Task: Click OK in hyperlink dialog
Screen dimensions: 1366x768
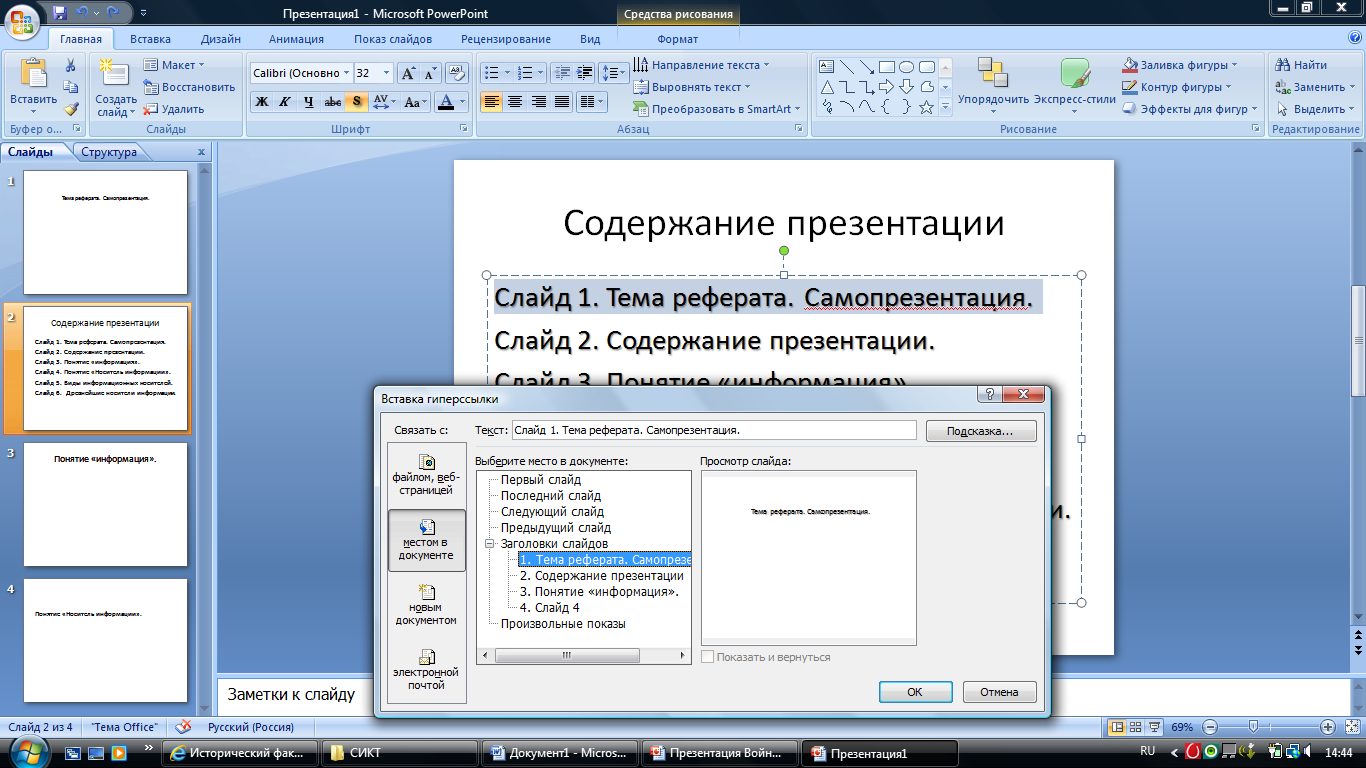Action: pyautogui.click(x=915, y=691)
